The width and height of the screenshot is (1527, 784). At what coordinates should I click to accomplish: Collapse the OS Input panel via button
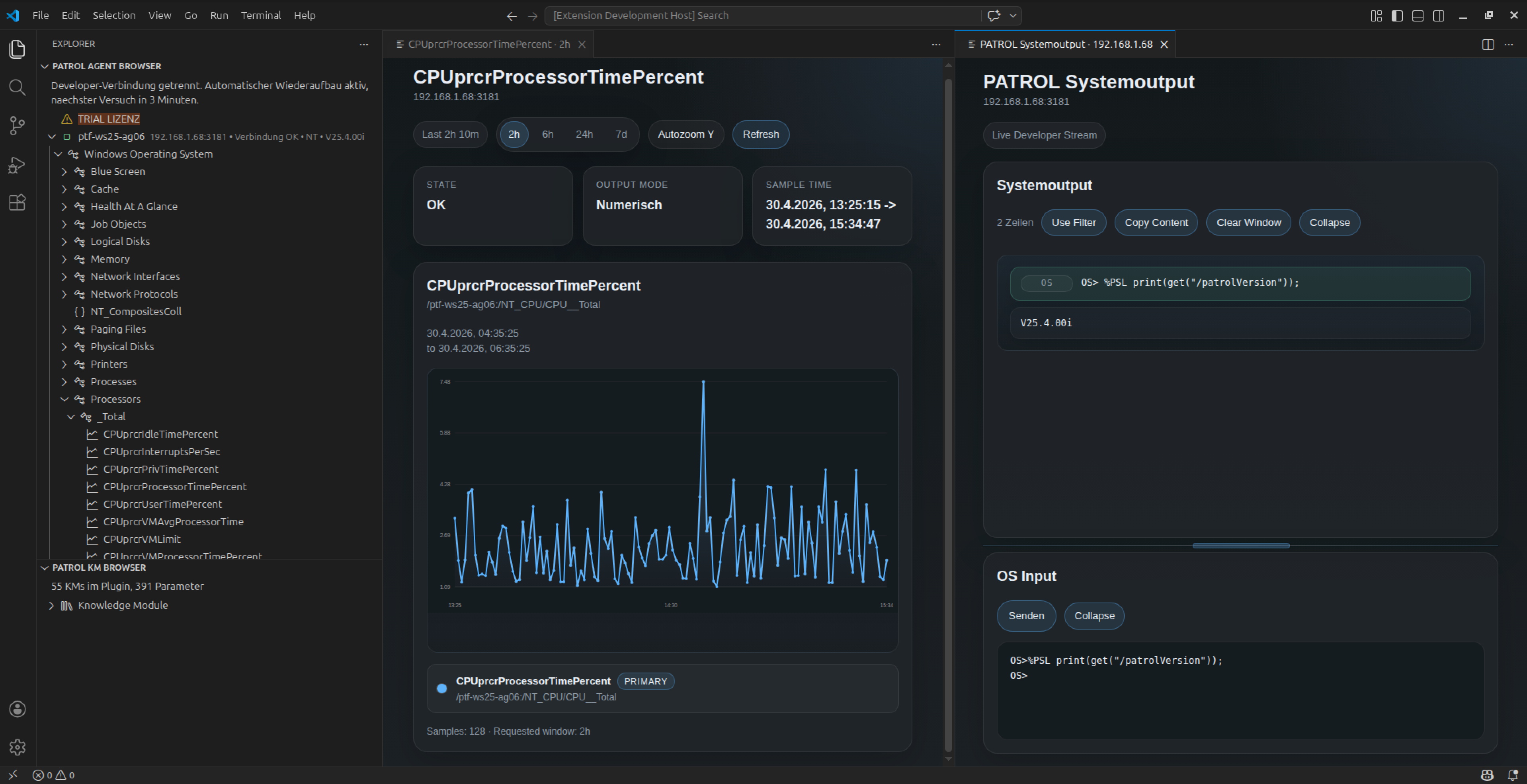pos(1094,616)
